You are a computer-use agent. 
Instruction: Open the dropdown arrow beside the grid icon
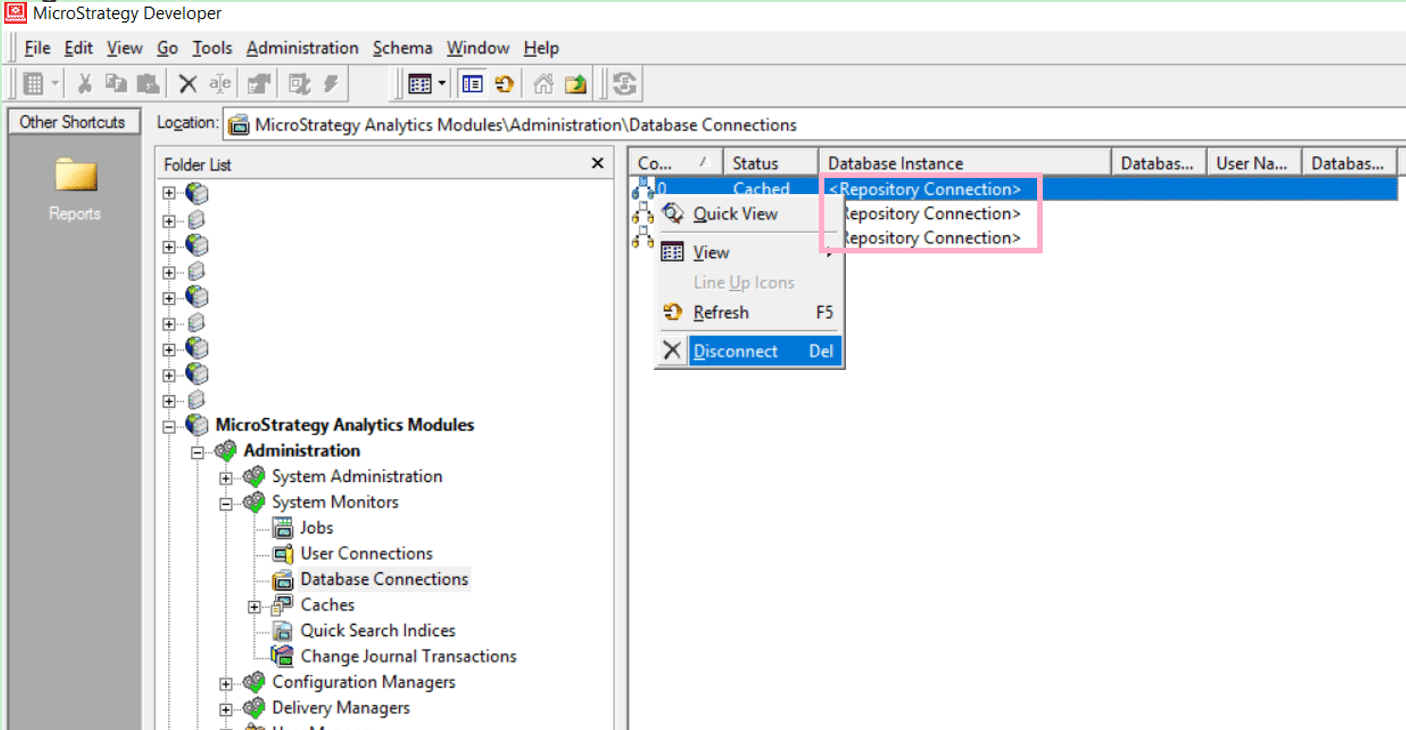[55, 84]
